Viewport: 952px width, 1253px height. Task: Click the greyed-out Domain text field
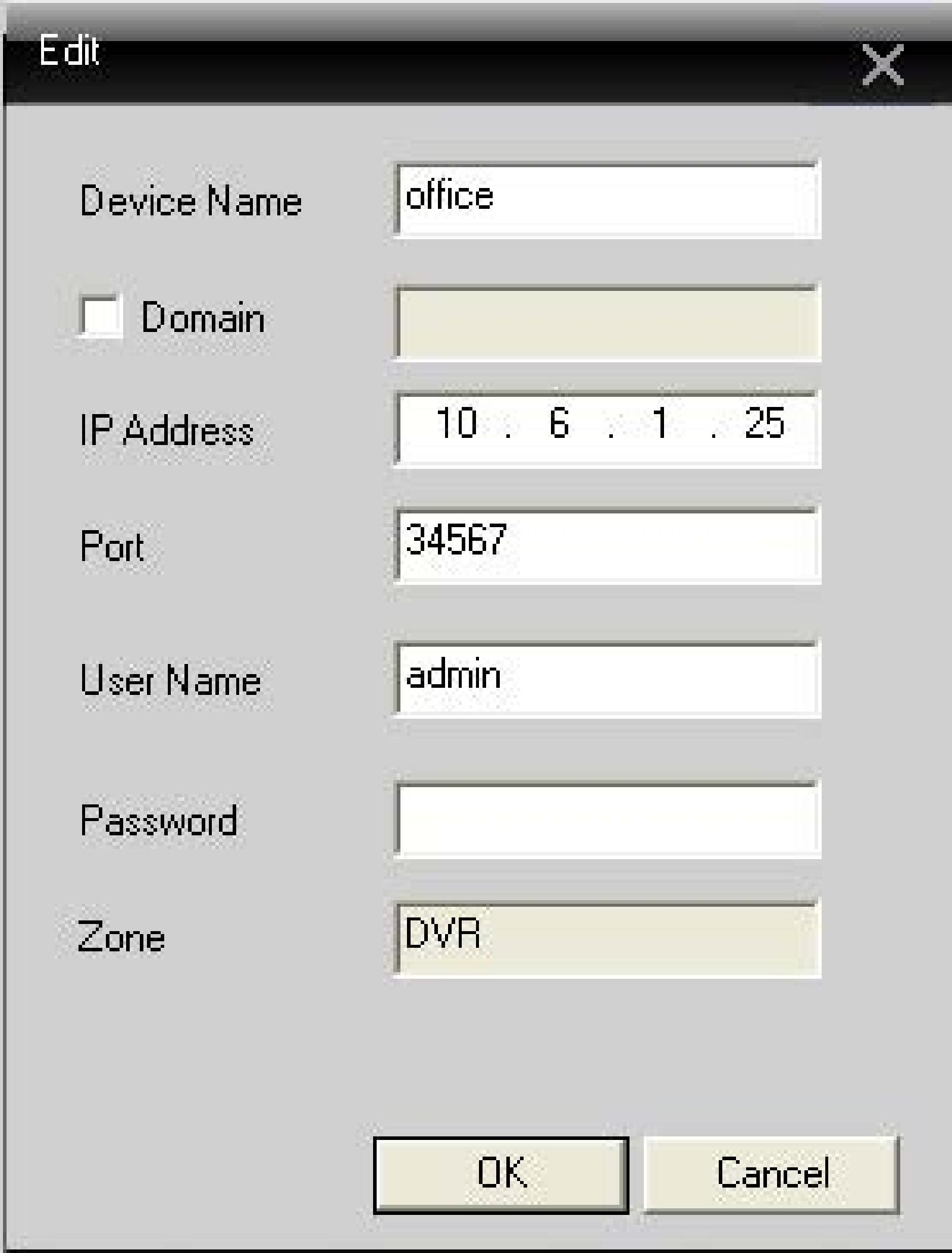(x=607, y=323)
